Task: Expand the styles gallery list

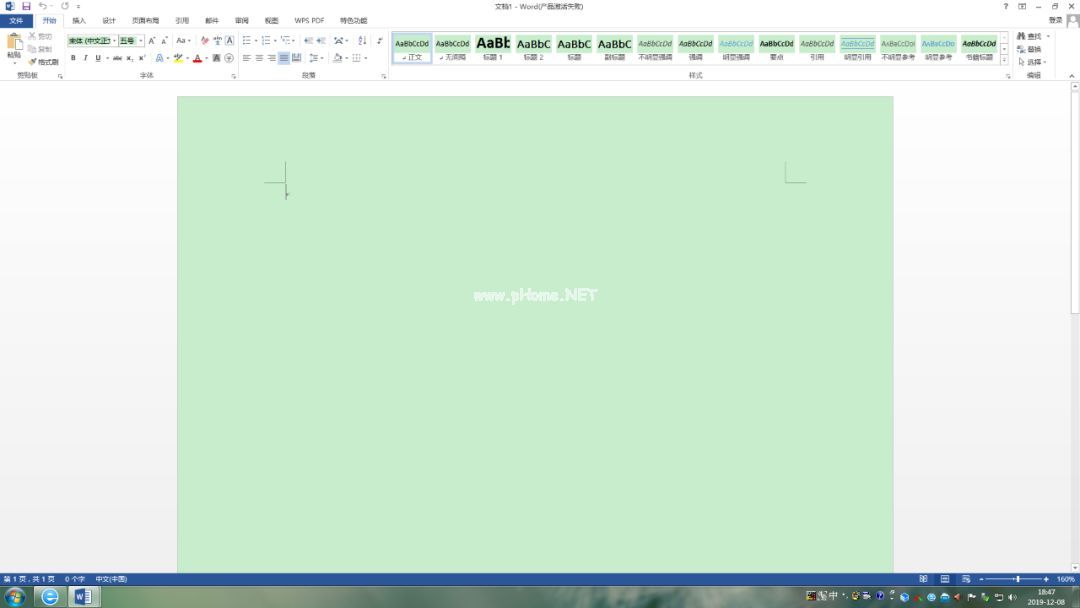Action: pyautogui.click(x=1004, y=60)
